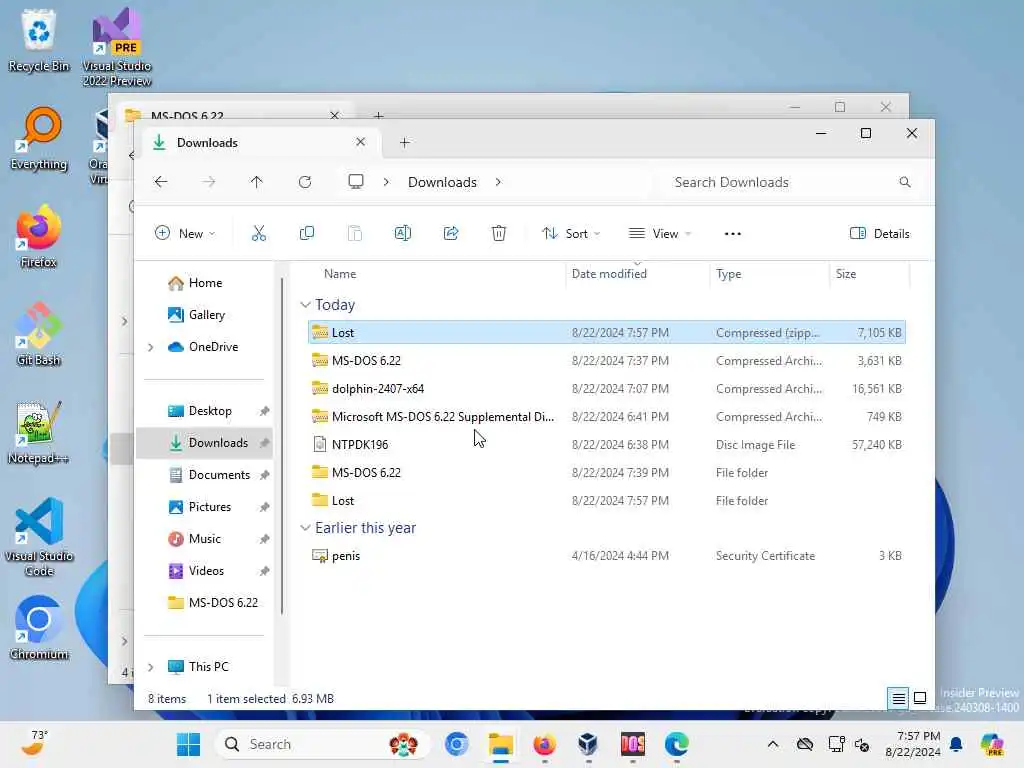Click the Delete trash can icon
The height and width of the screenshot is (768, 1024).
click(x=499, y=233)
